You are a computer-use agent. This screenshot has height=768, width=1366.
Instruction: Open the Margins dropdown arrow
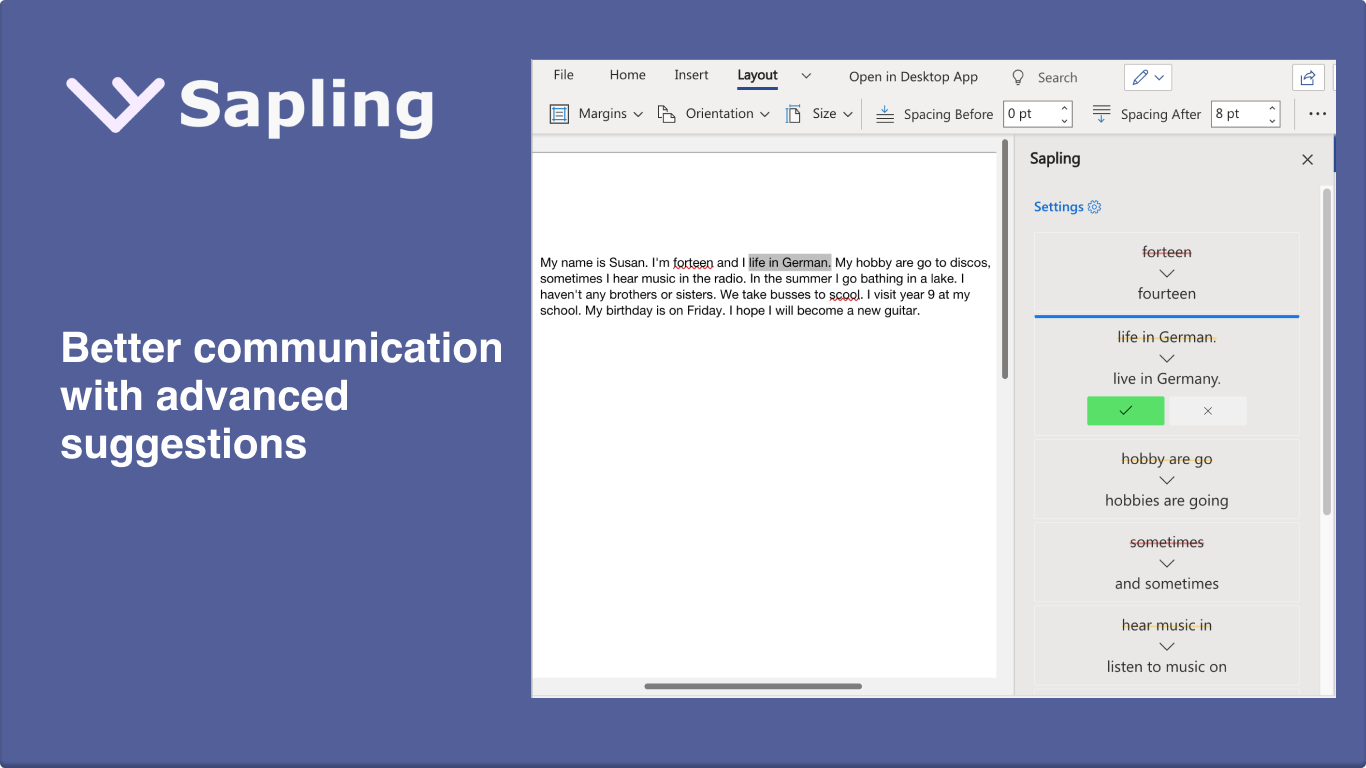[x=638, y=114]
